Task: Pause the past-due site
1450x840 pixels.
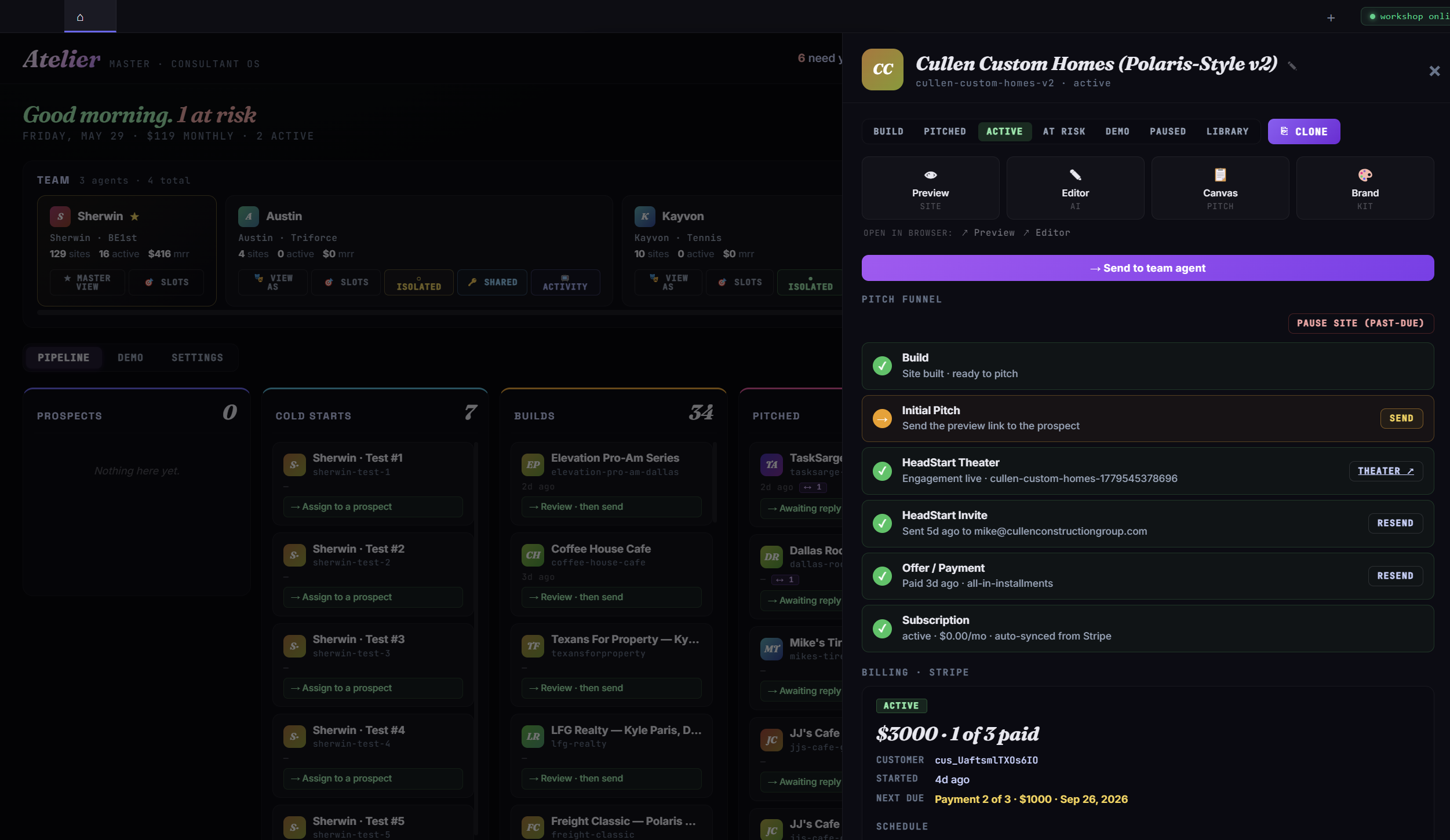Action: click(x=1360, y=323)
